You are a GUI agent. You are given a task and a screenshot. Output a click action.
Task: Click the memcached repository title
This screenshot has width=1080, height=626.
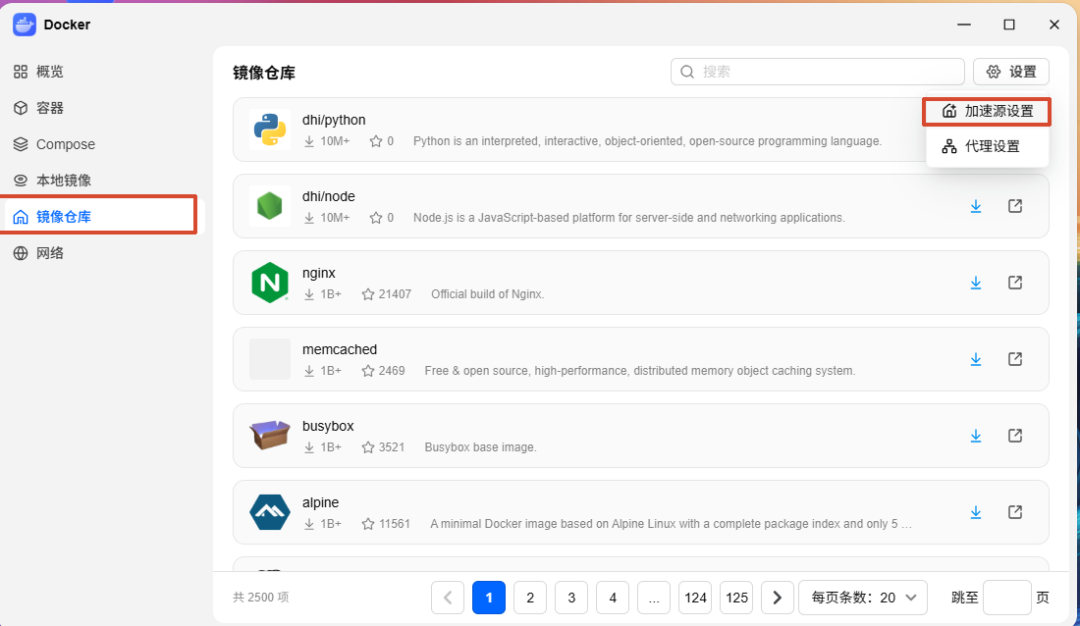340,349
